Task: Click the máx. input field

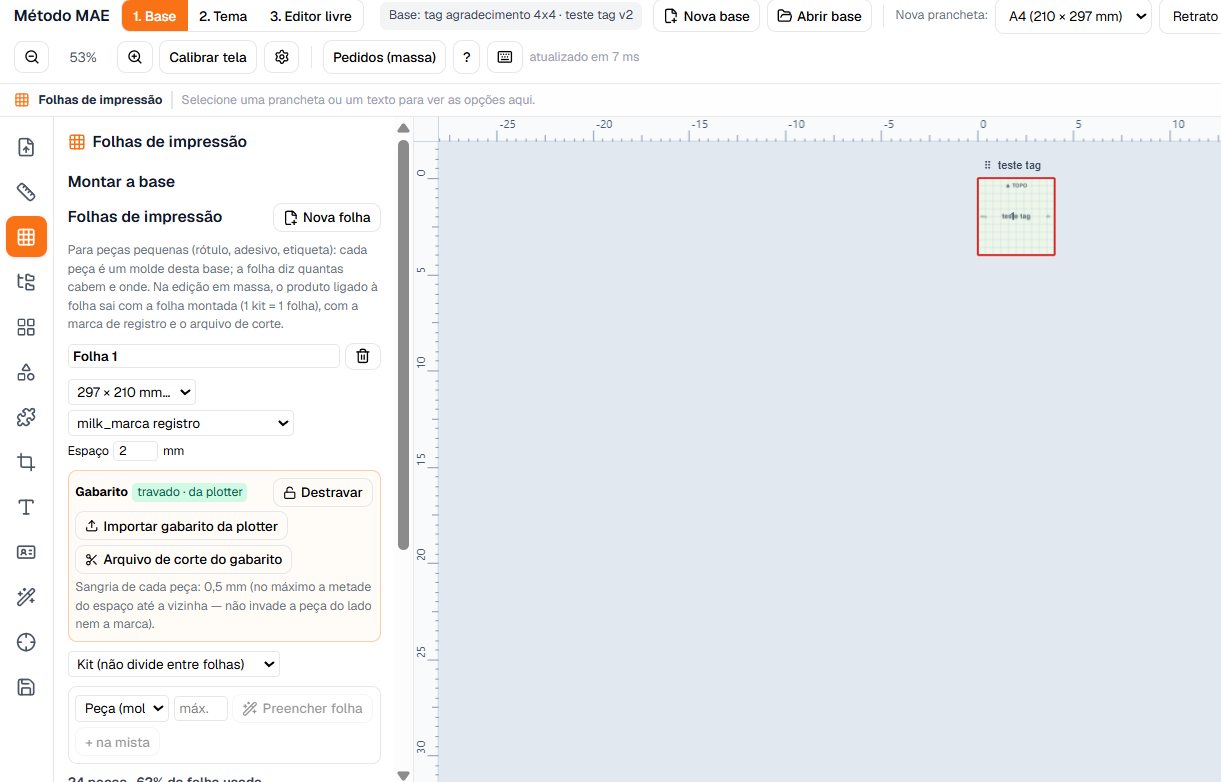Action: point(201,708)
